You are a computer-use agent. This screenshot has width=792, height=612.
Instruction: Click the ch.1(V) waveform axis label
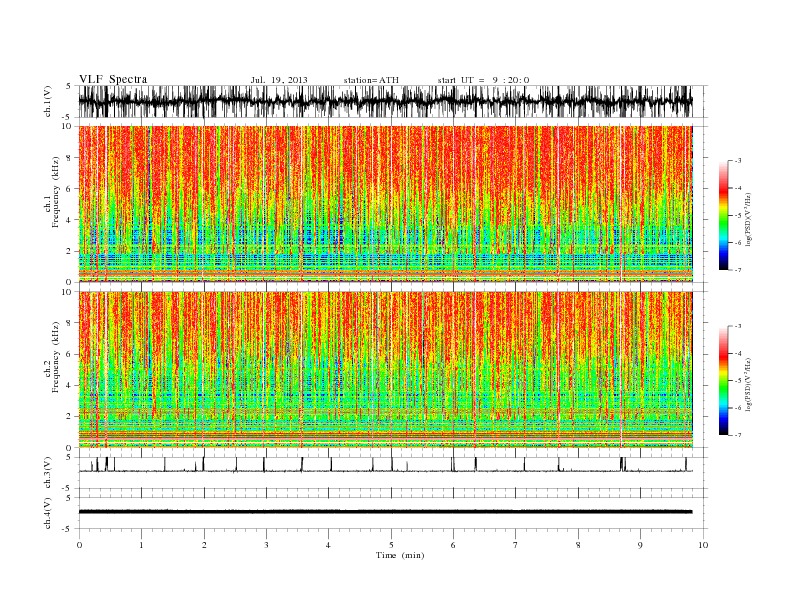48,101
